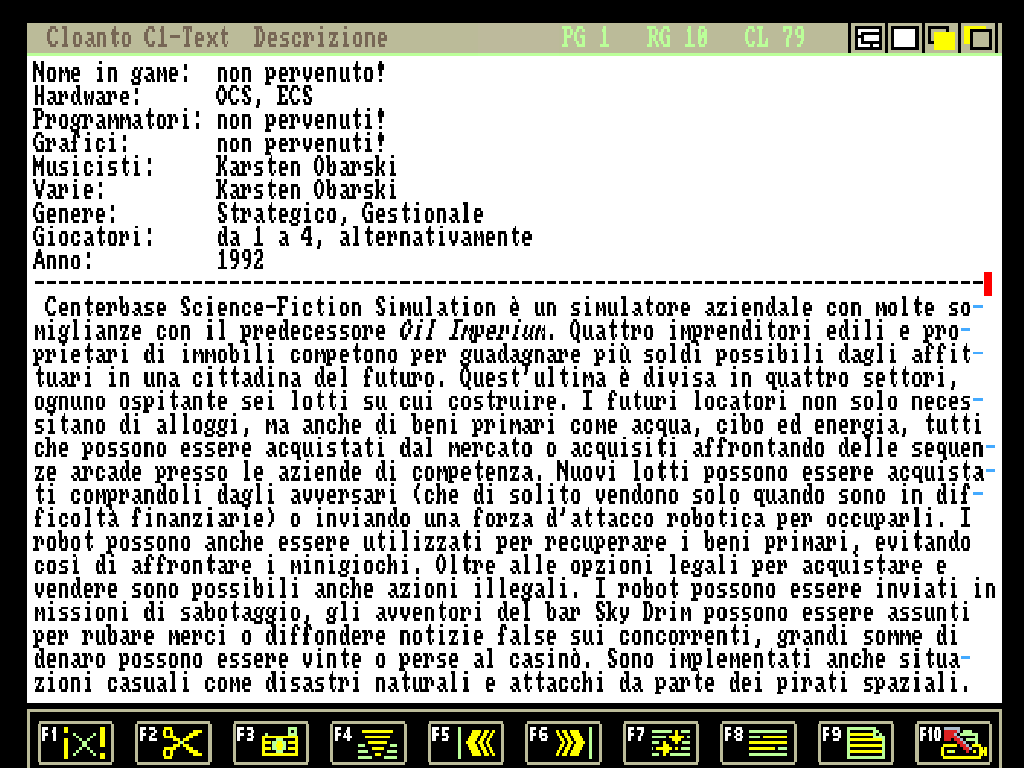
Task: Click the F2 scissors cut icon
Action: click(173, 742)
